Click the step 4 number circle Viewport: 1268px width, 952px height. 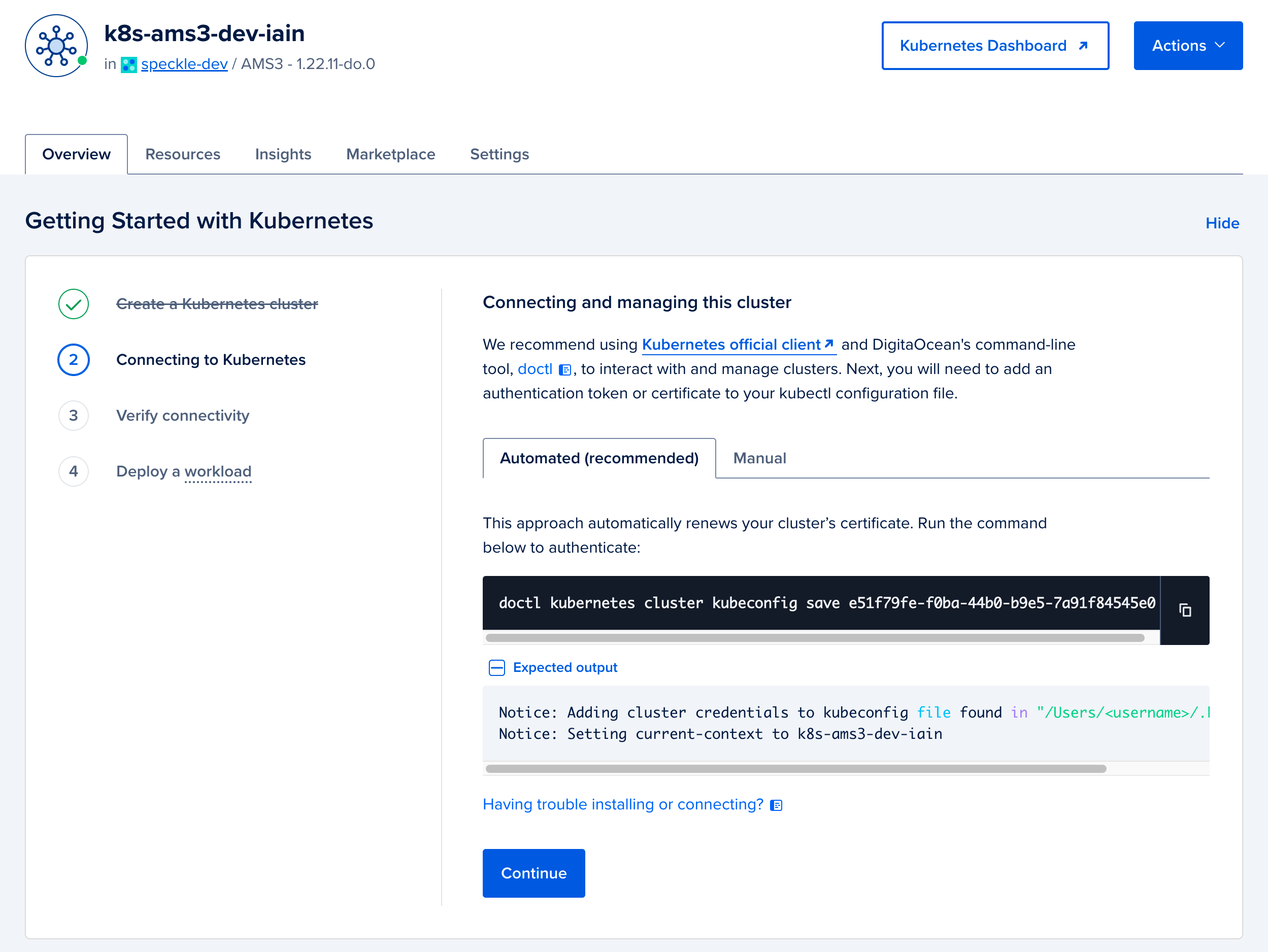[x=74, y=471]
